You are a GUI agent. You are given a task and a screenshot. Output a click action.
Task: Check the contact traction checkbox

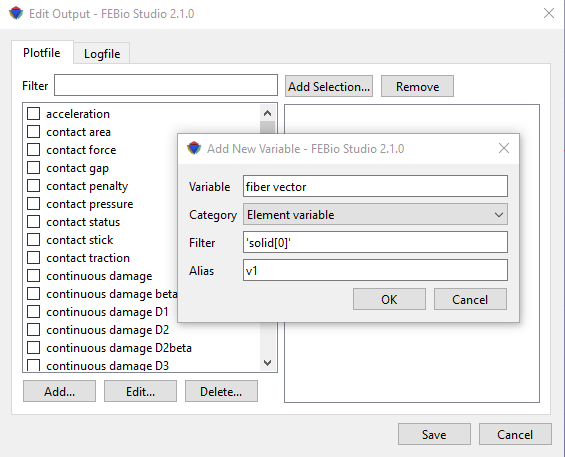[x=34, y=258]
